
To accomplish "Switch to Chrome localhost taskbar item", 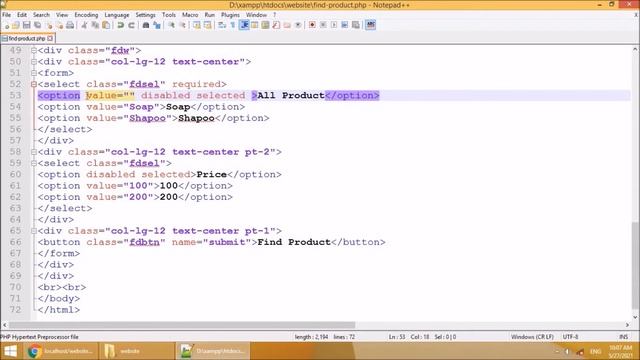I will click(60, 351).
